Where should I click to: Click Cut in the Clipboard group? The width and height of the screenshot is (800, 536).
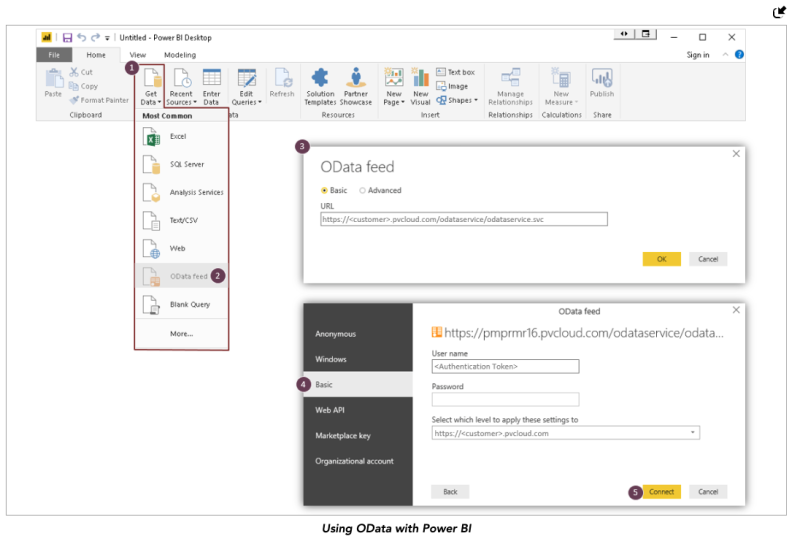(x=81, y=72)
